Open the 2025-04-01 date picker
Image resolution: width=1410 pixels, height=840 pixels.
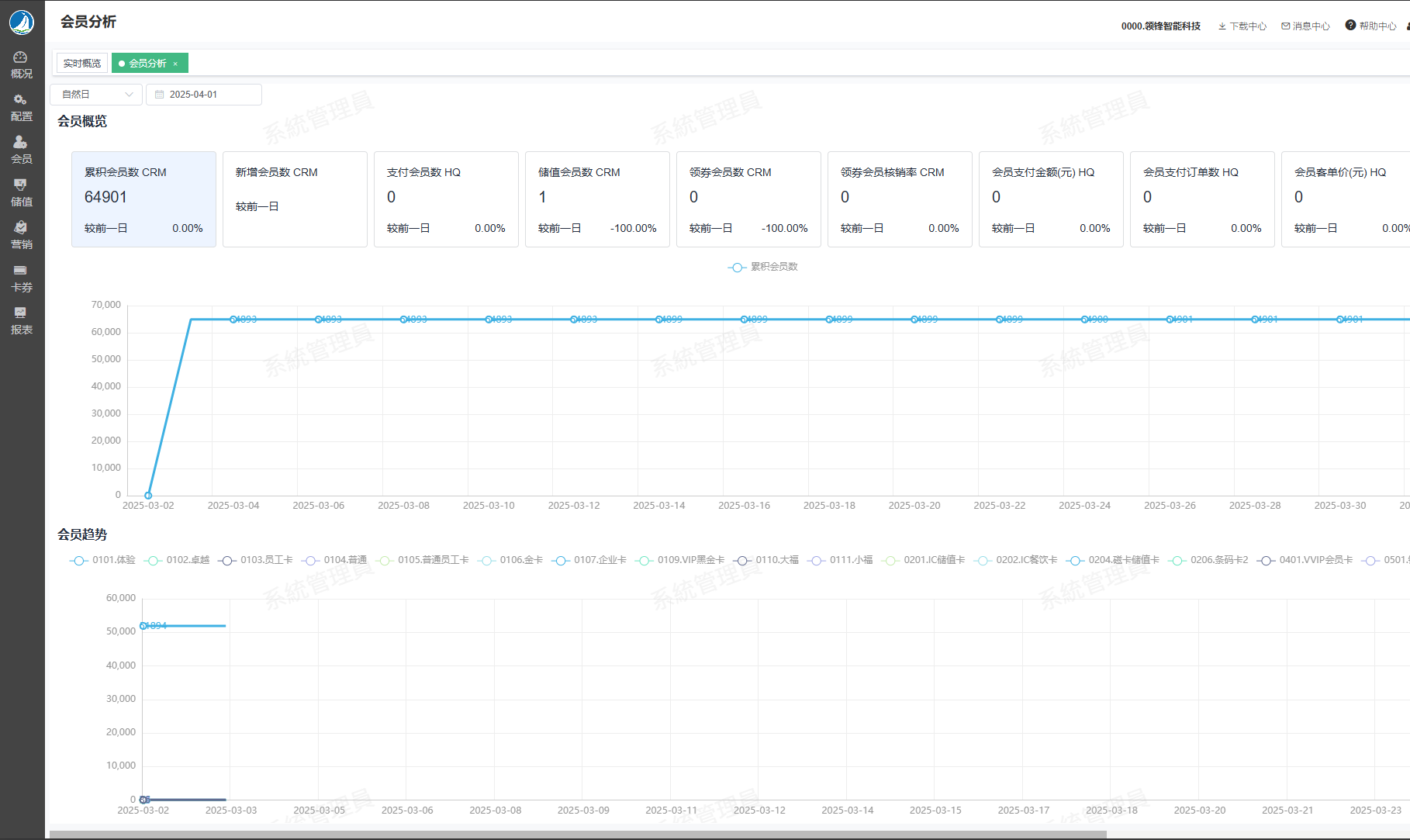click(x=203, y=95)
